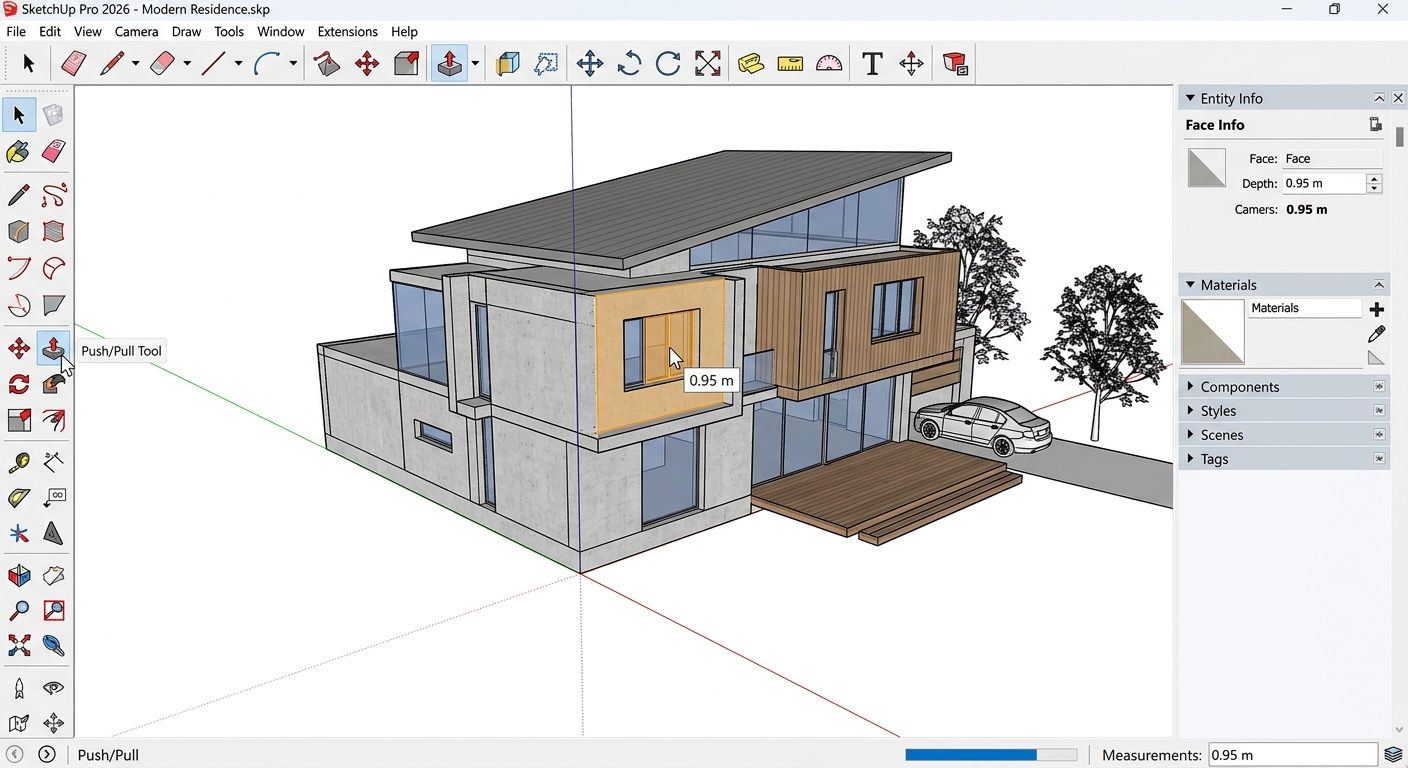1408x768 pixels.
Task: Click the Measurements input field
Action: [1292, 755]
